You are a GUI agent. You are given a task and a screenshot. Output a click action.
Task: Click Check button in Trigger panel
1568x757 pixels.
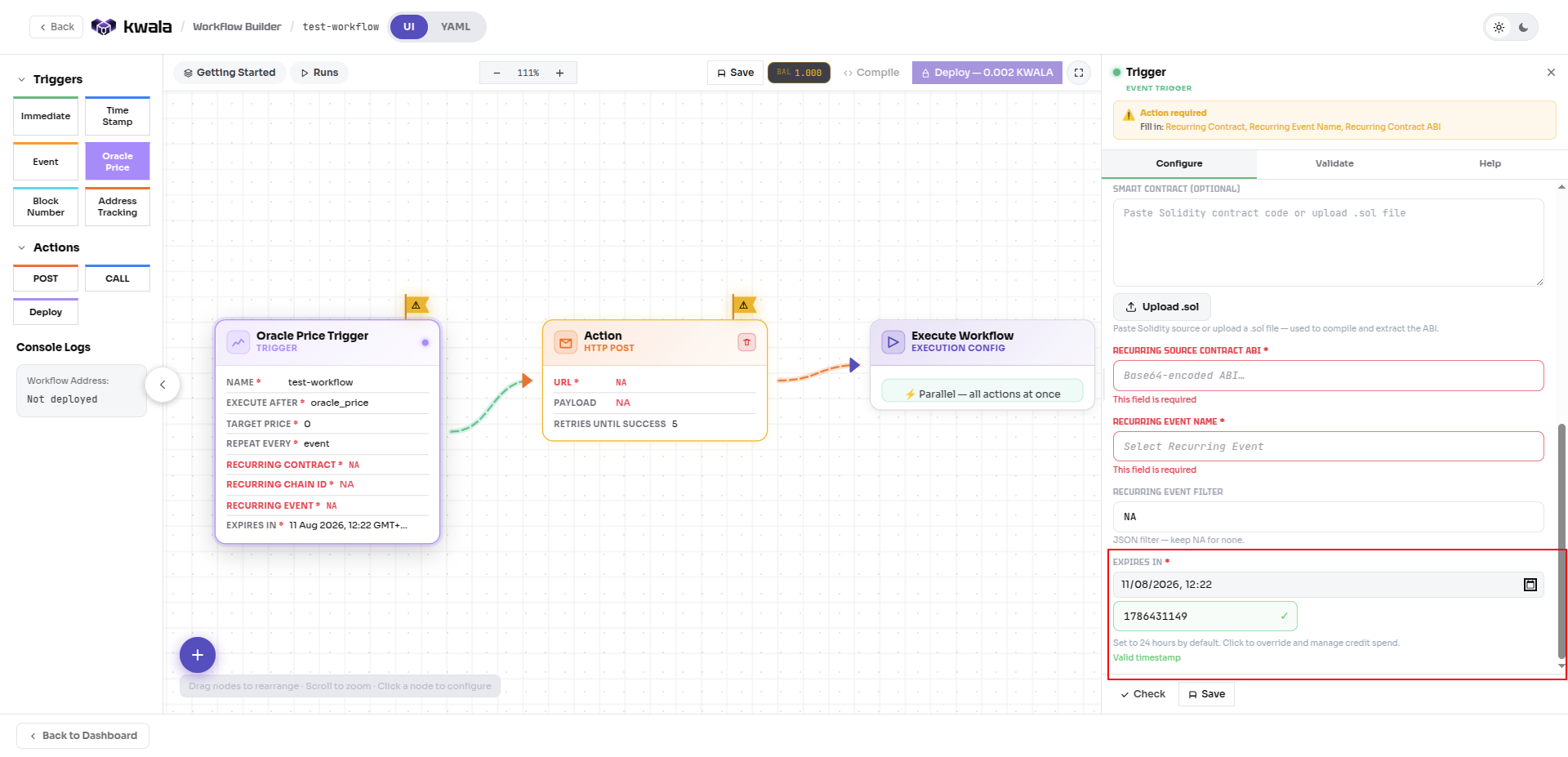click(x=1143, y=694)
